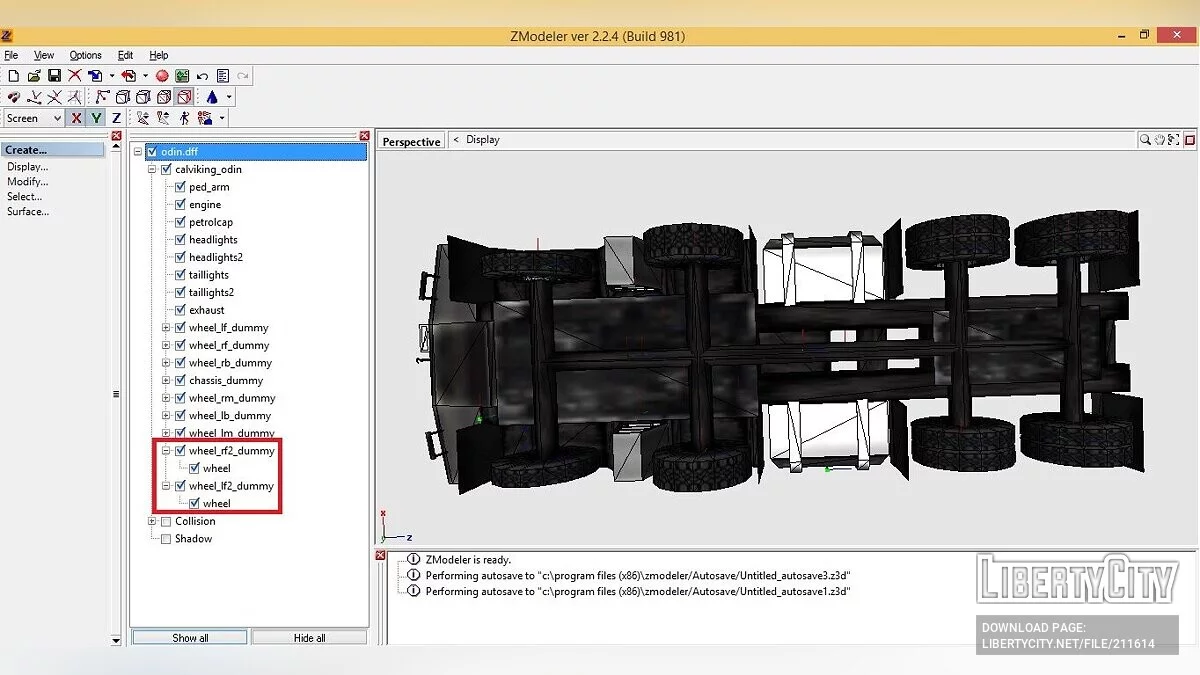The width and height of the screenshot is (1200, 675).
Task: Click the Show all button
Action: 190,638
